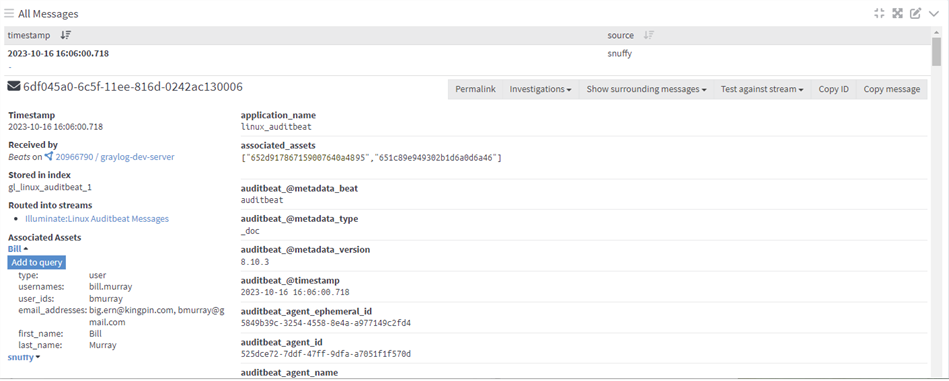Click the bill.murray usernames value

tap(111, 287)
